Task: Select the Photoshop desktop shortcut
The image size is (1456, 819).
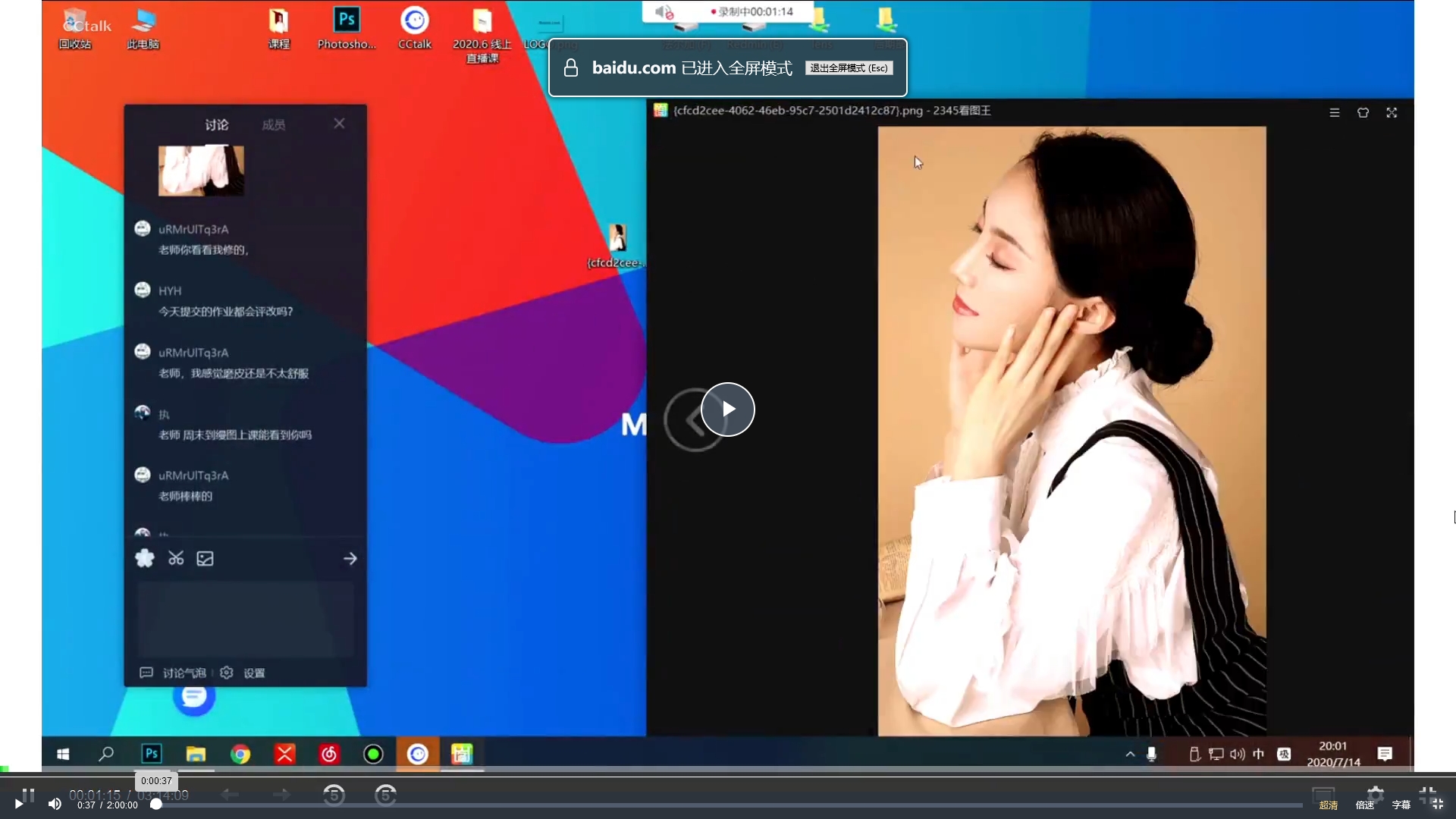Action: (x=347, y=28)
